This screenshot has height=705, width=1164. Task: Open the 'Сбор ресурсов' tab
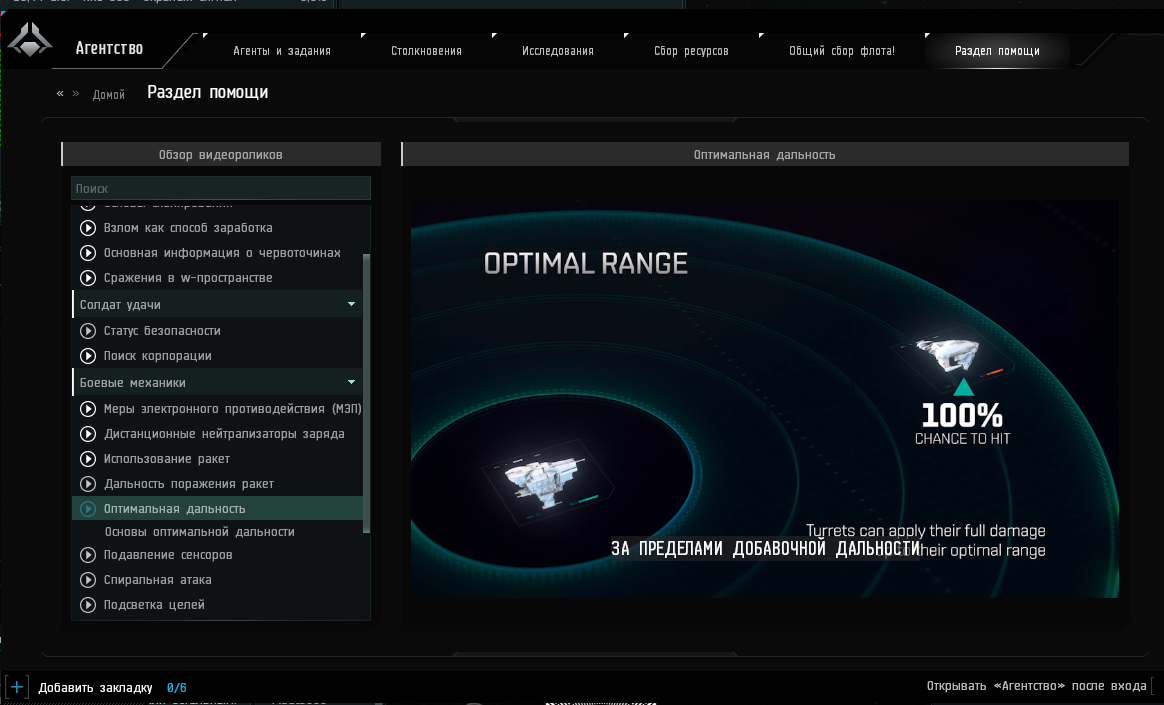coord(691,51)
